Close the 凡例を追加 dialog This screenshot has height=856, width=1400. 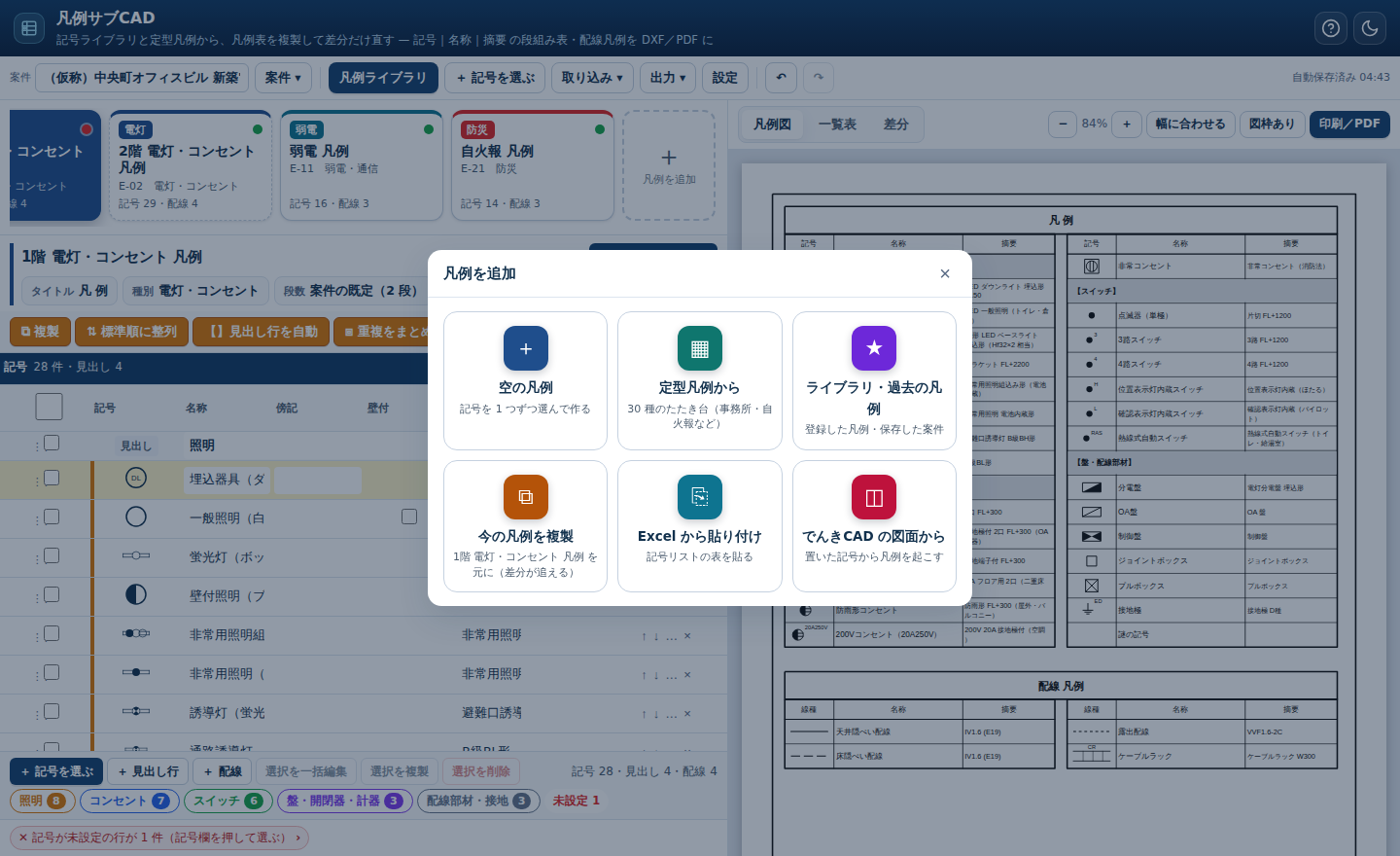[945, 273]
